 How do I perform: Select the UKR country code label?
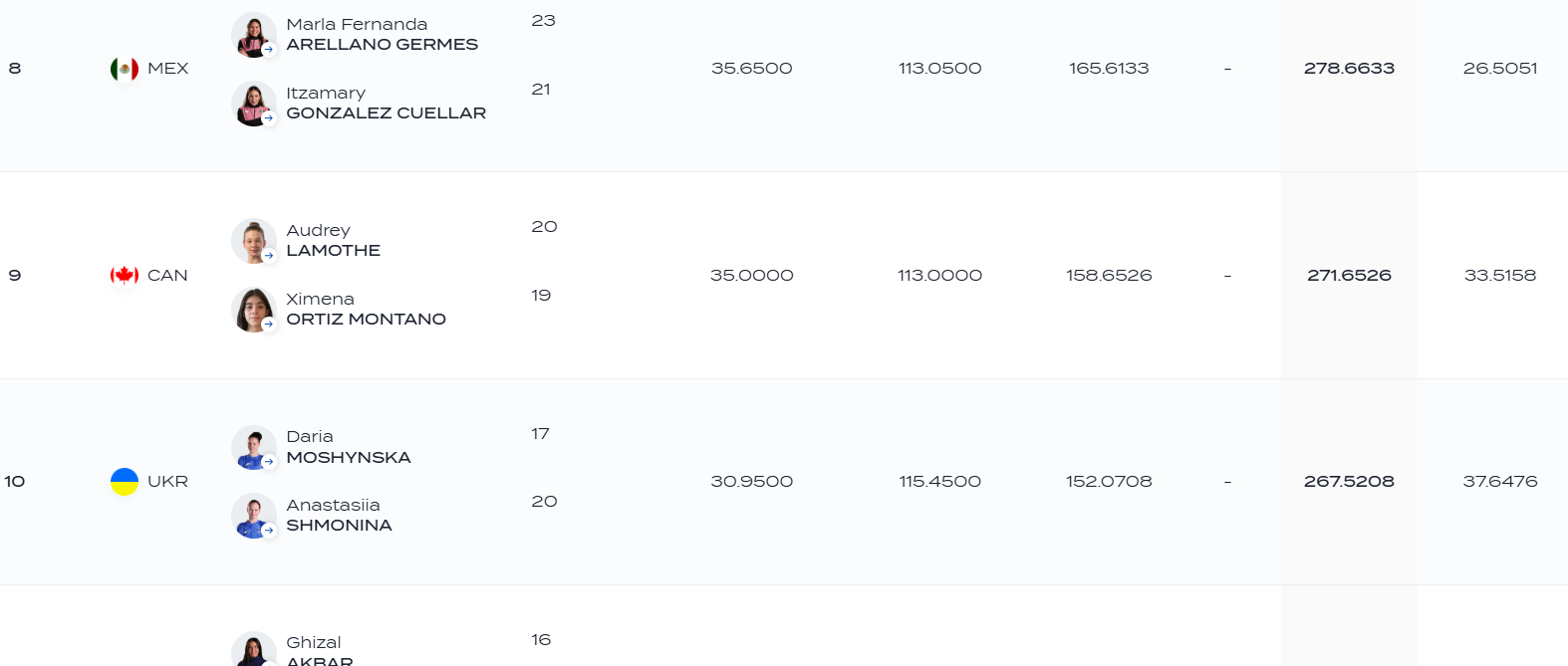tap(167, 482)
